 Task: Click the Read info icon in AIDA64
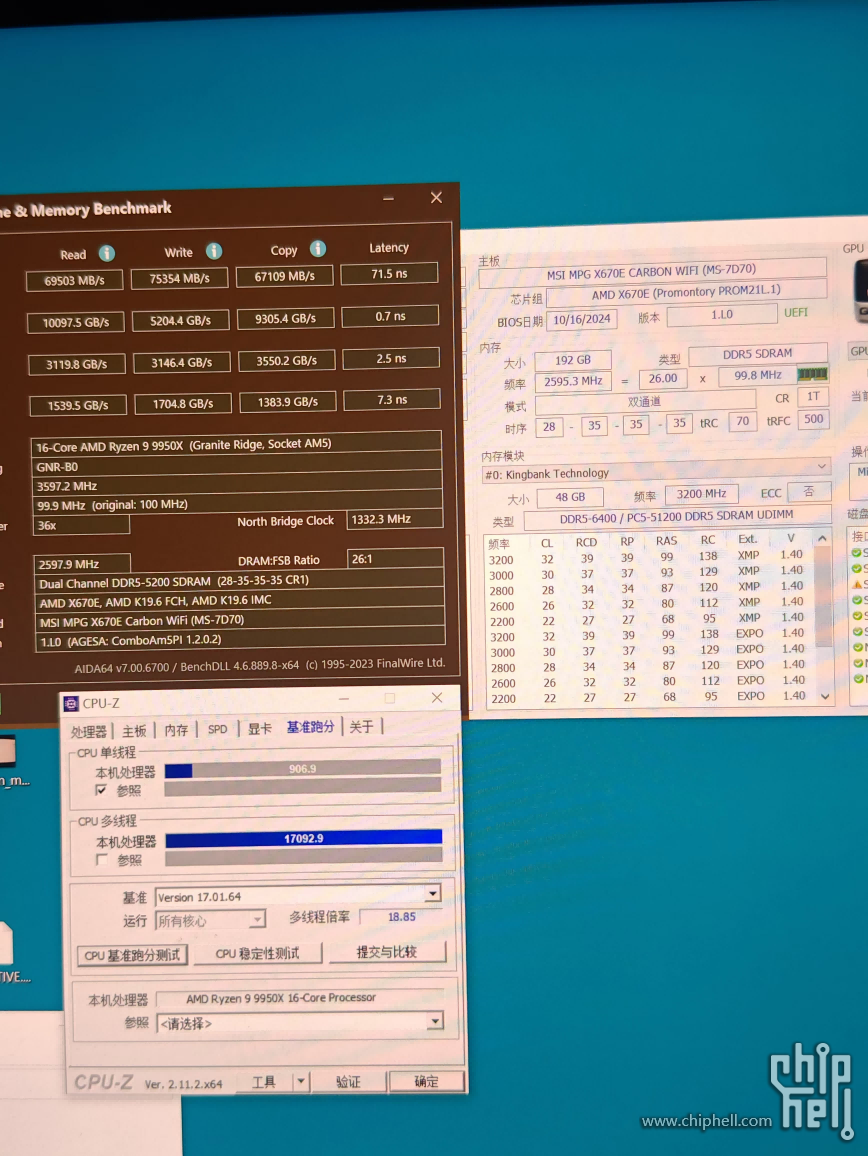pyautogui.click(x=107, y=254)
